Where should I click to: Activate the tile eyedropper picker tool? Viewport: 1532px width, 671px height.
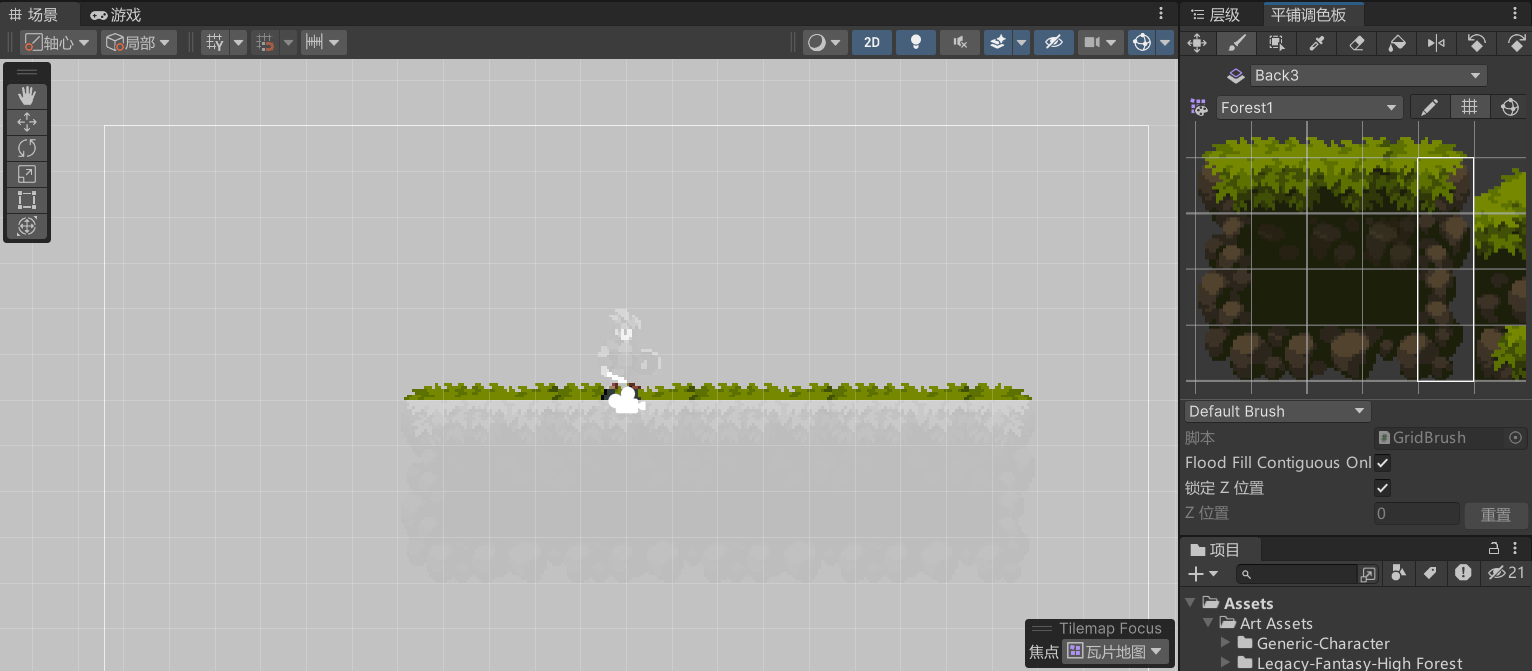[x=1316, y=43]
